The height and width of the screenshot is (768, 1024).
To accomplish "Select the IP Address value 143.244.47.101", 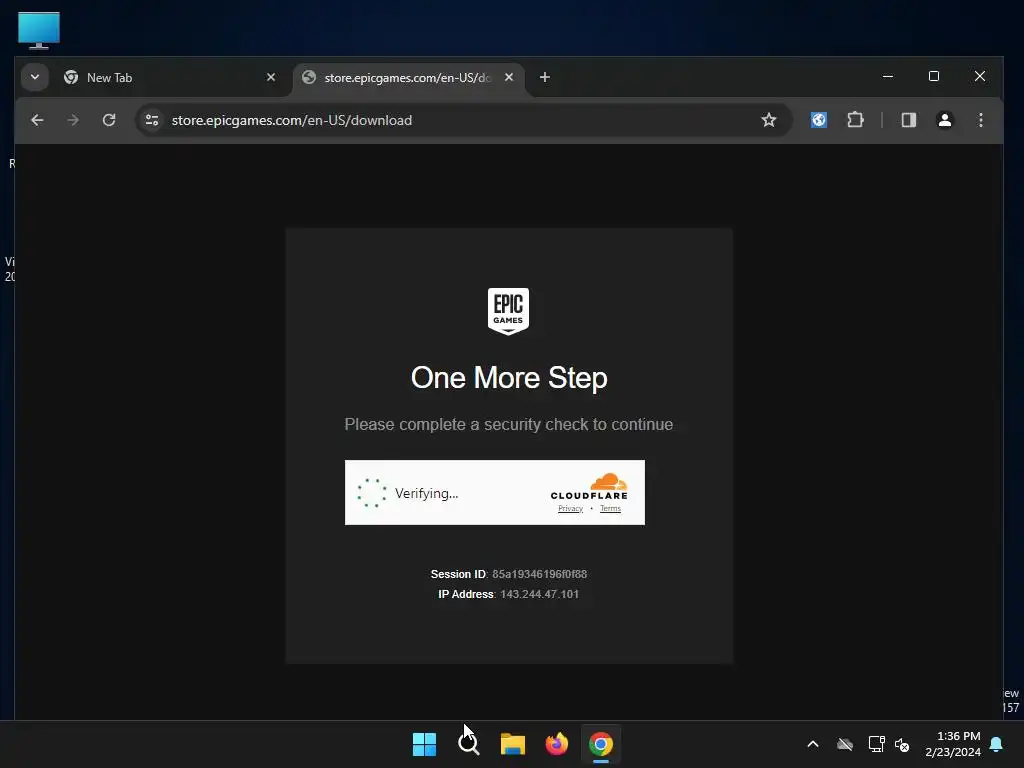I will (539, 594).
